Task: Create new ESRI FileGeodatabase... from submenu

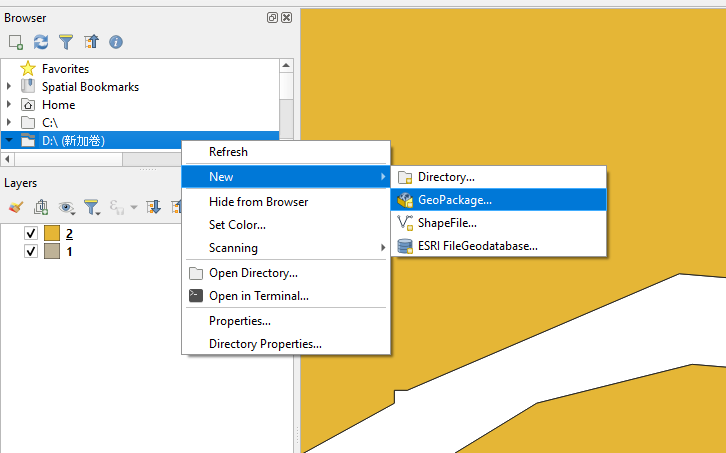Action: 499,246
